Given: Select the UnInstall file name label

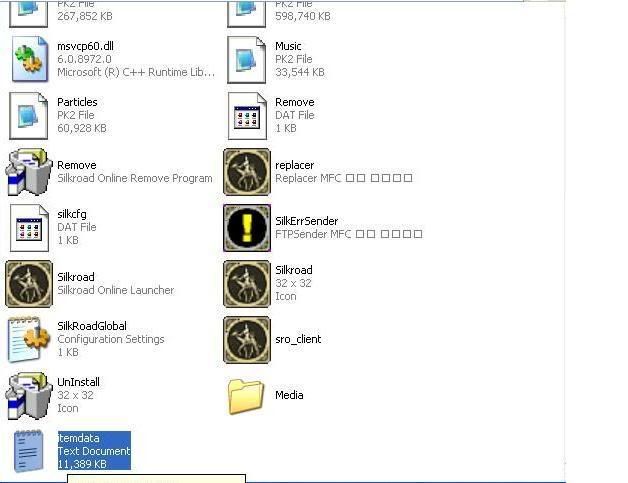Looking at the screenshot, I should point(78,382).
